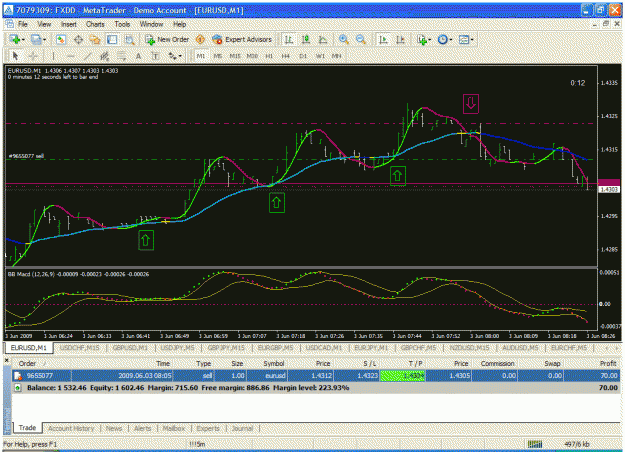The height and width of the screenshot is (452, 625).
Task: Close the Terminal panel
Action: 7,361
